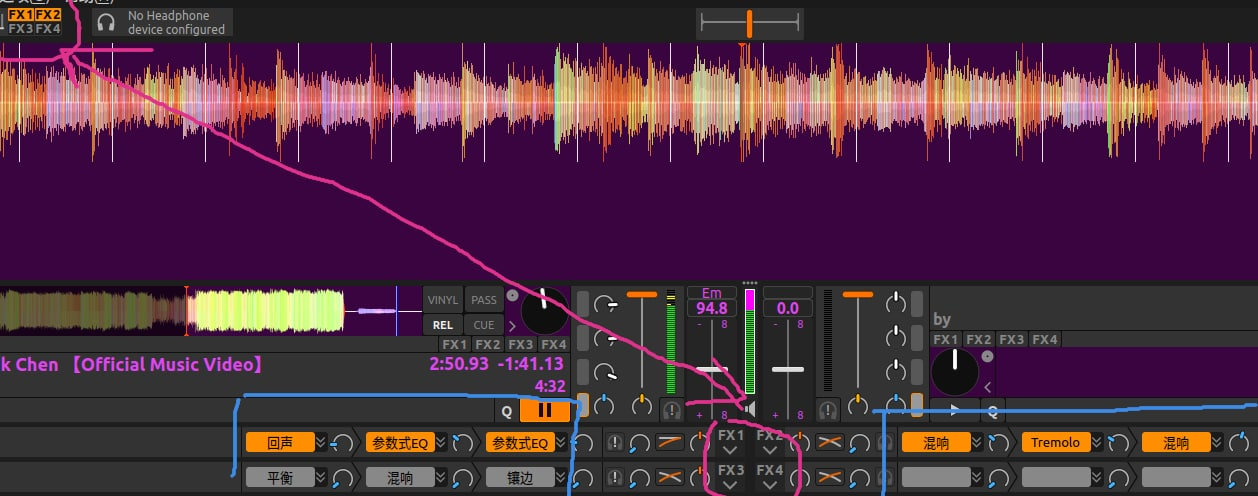
Task: Expand the FX4 unit using its chevron
Action: (x=769, y=485)
